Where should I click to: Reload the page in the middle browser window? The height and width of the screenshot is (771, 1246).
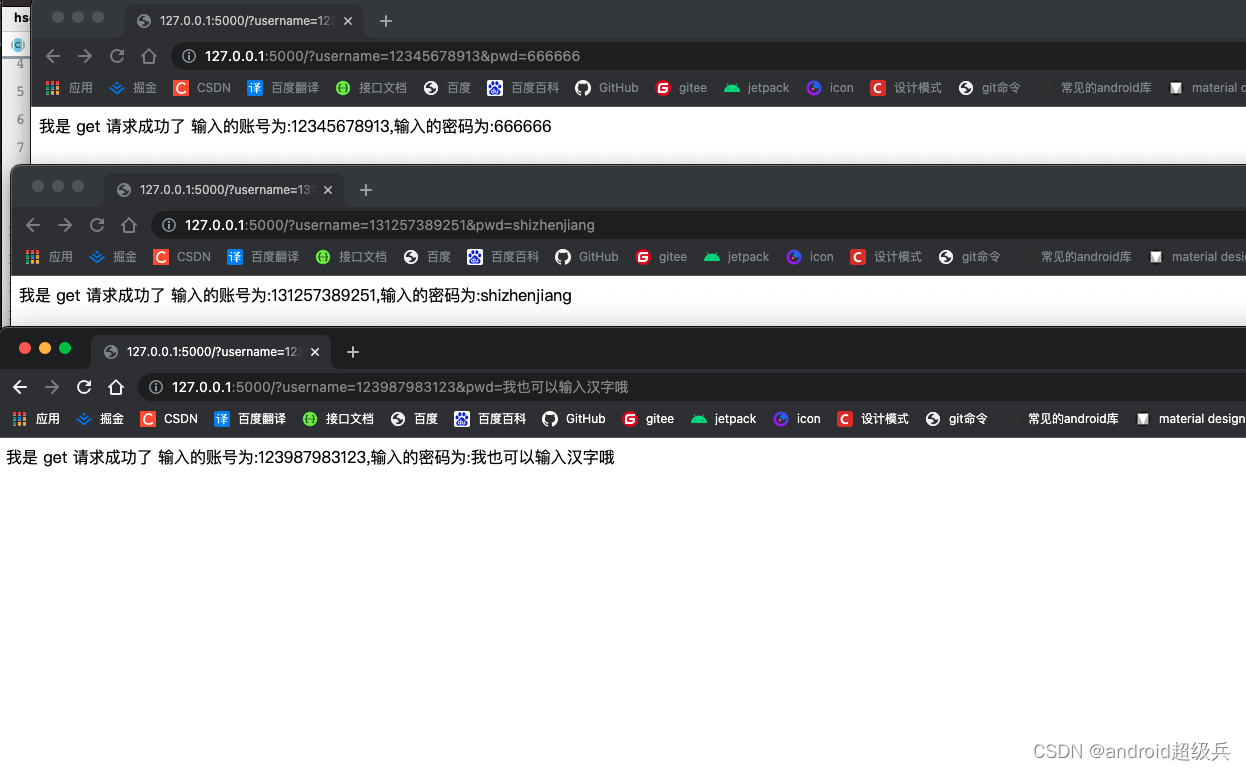pos(97,225)
